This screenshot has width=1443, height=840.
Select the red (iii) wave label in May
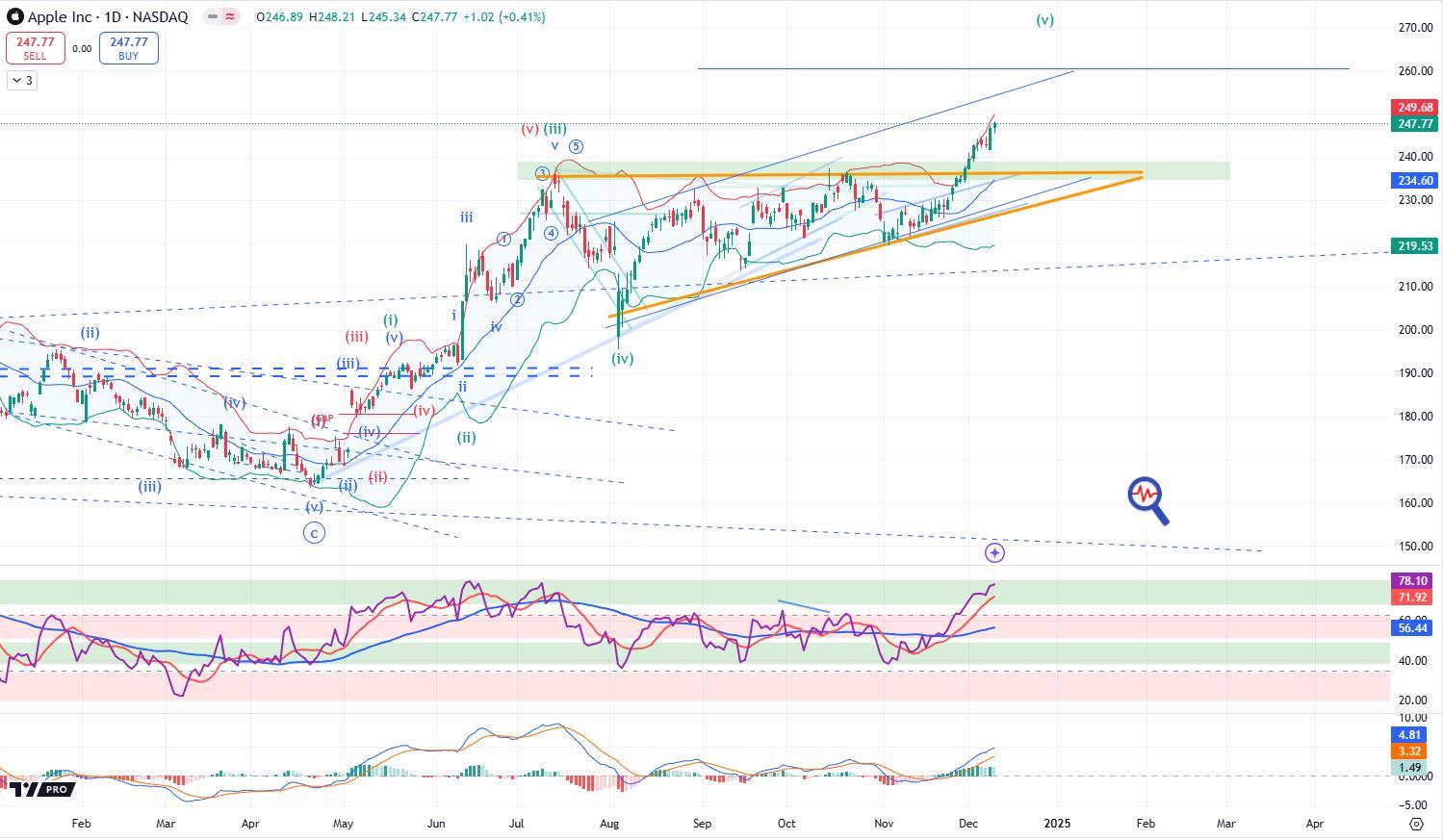[x=357, y=337]
